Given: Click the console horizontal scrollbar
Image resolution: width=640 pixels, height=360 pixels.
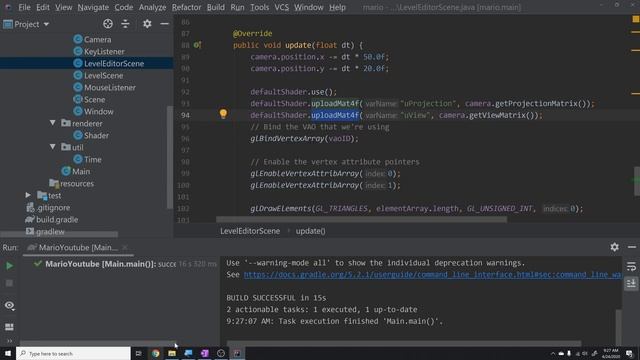Looking at the screenshot, I should pyautogui.click(x=404, y=343).
